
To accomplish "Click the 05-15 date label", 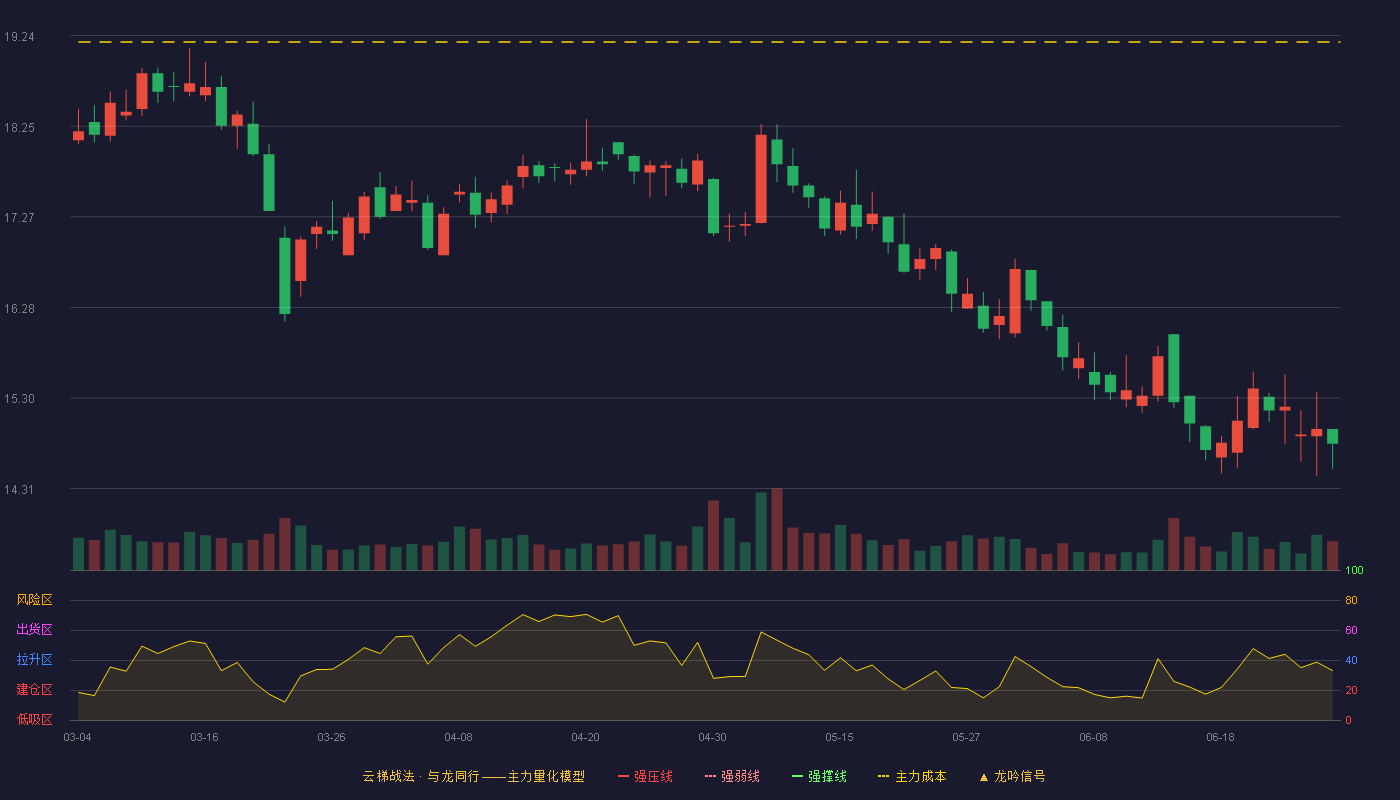I will click(839, 737).
